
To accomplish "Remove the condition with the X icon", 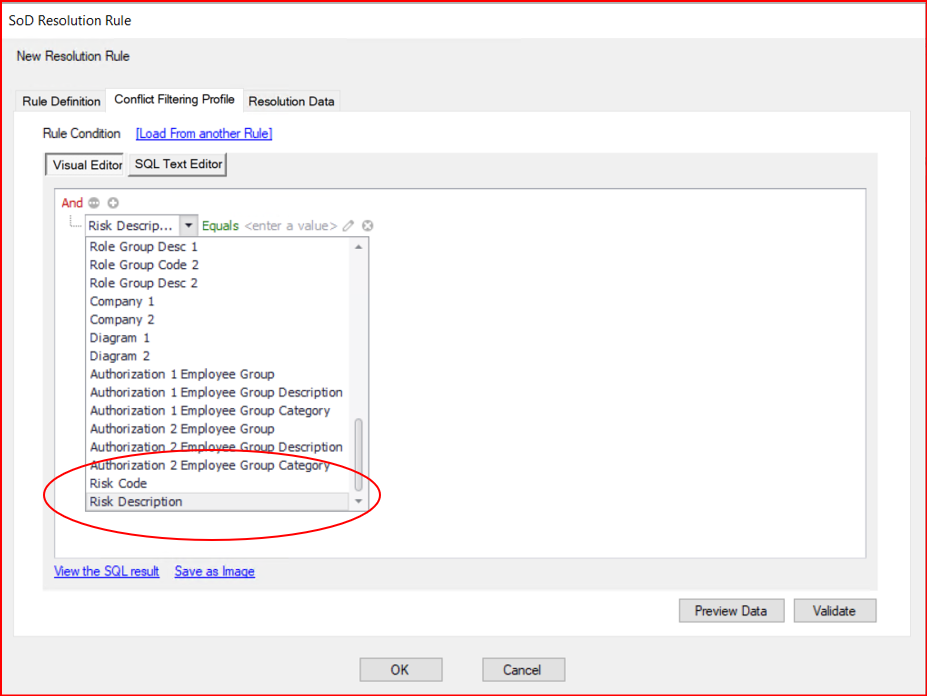I will (x=367, y=226).
